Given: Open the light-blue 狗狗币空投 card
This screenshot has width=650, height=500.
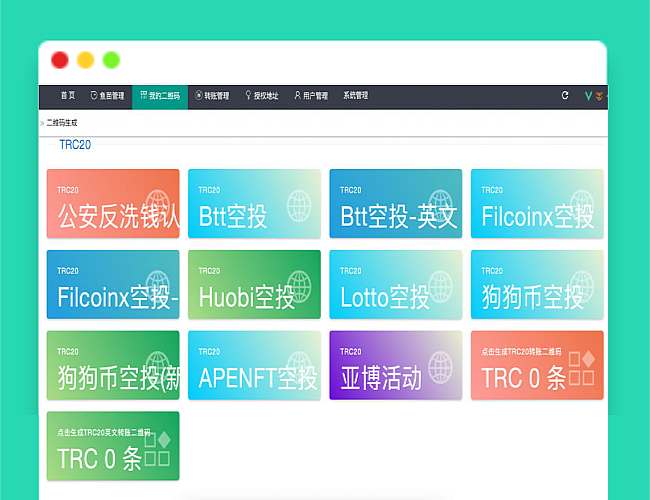Looking at the screenshot, I should point(537,284).
